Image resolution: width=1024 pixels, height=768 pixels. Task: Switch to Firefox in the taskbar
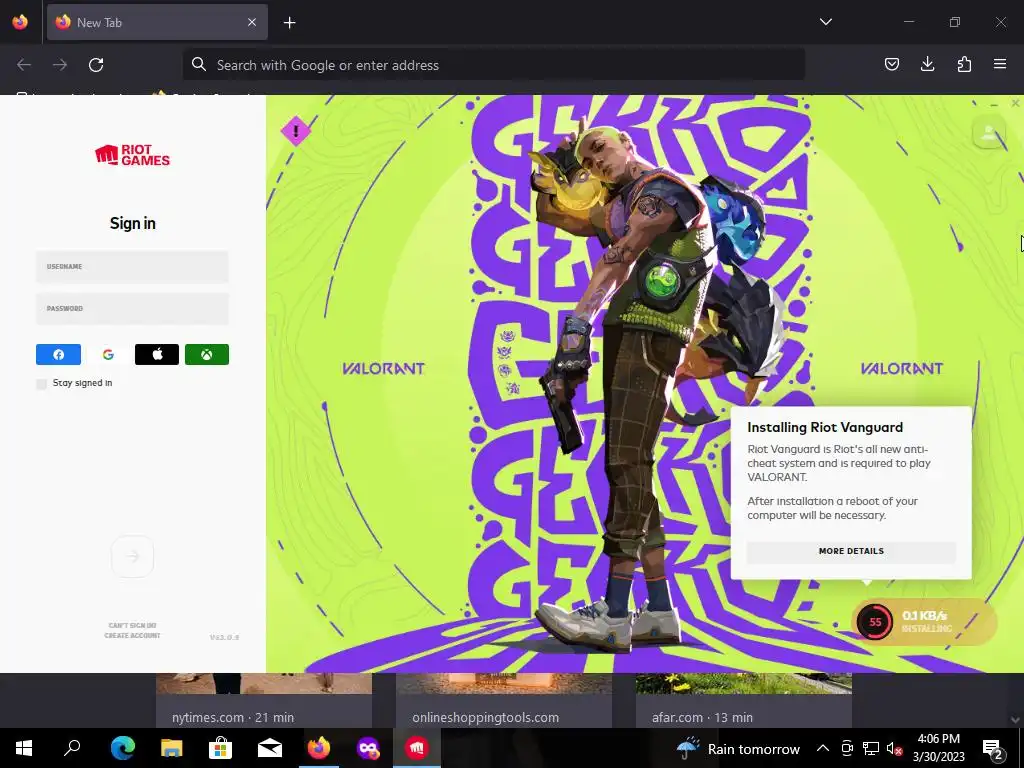[x=319, y=748]
